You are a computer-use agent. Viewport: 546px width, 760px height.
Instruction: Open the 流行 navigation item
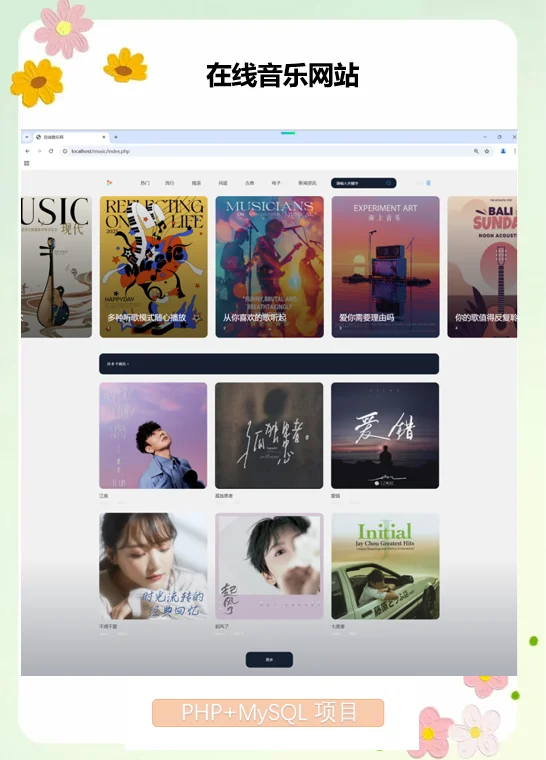[x=169, y=183]
